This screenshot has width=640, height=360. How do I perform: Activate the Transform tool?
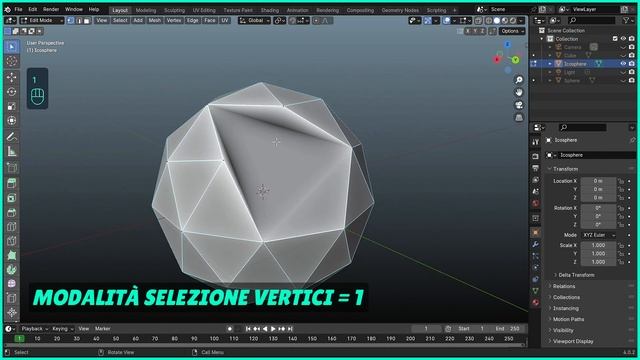[x=12, y=121]
